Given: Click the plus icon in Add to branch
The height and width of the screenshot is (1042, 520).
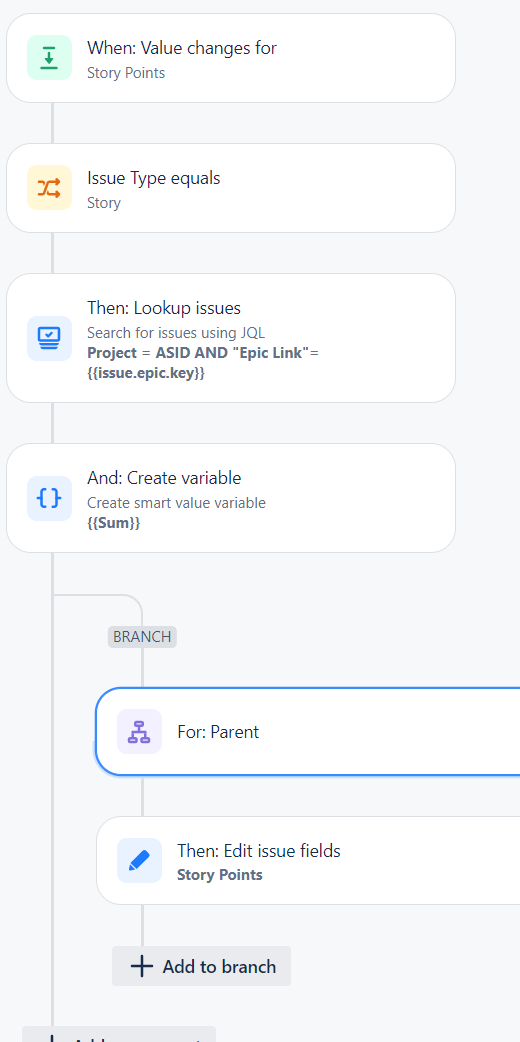Looking at the screenshot, I should coord(142,966).
